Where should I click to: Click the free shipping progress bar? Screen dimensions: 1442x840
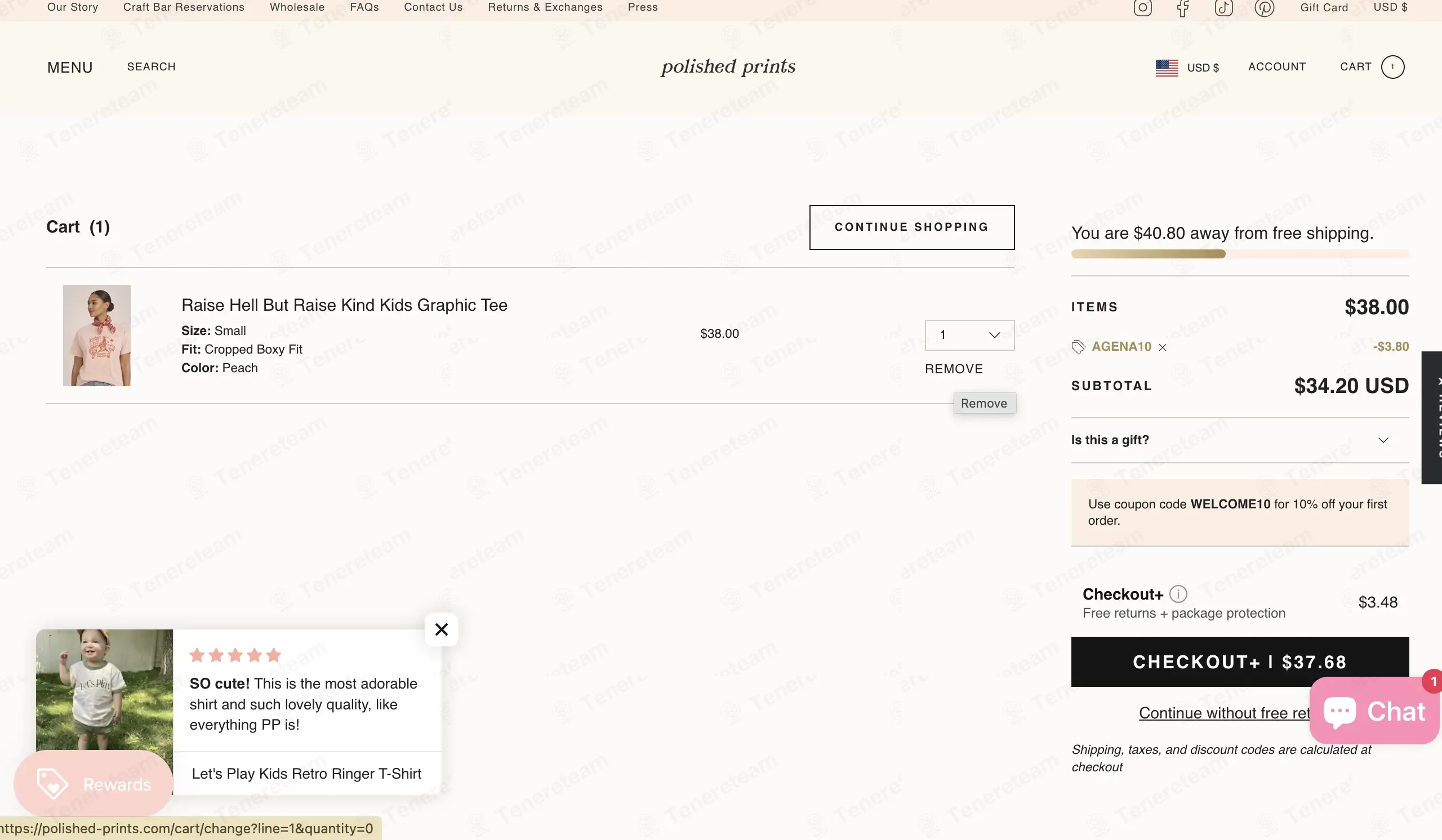pos(1239,254)
